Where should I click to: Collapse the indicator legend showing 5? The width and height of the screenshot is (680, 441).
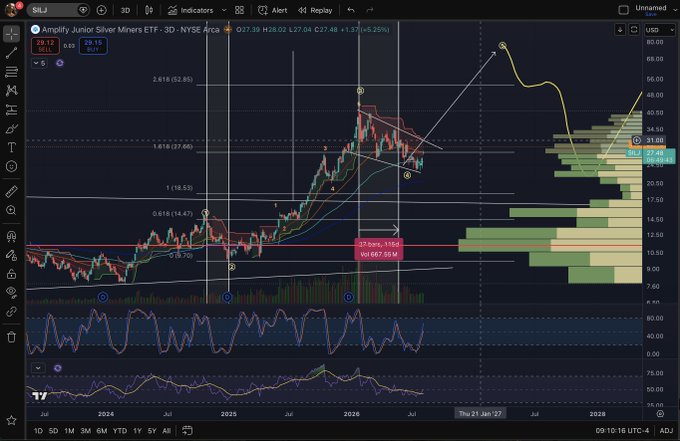click(x=39, y=63)
